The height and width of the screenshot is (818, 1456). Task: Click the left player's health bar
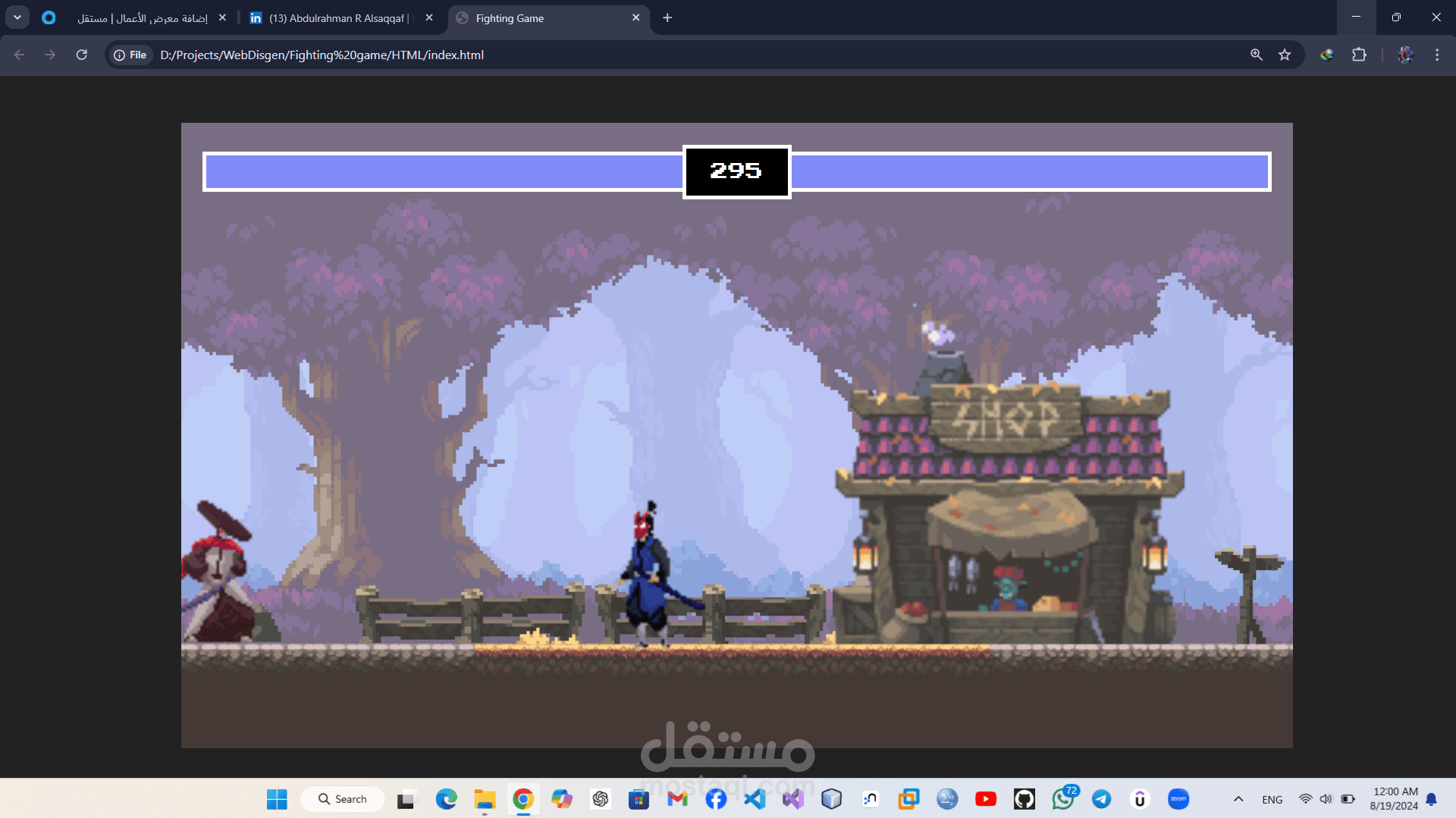(444, 171)
